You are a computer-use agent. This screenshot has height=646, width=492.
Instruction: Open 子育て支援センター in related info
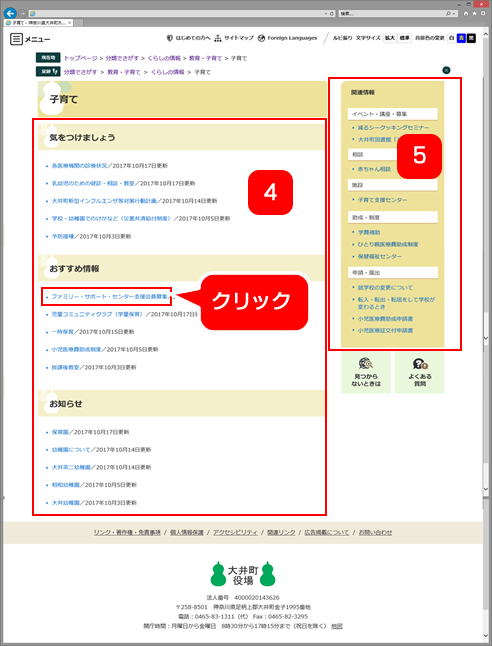pyautogui.click(x=382, y=200)
